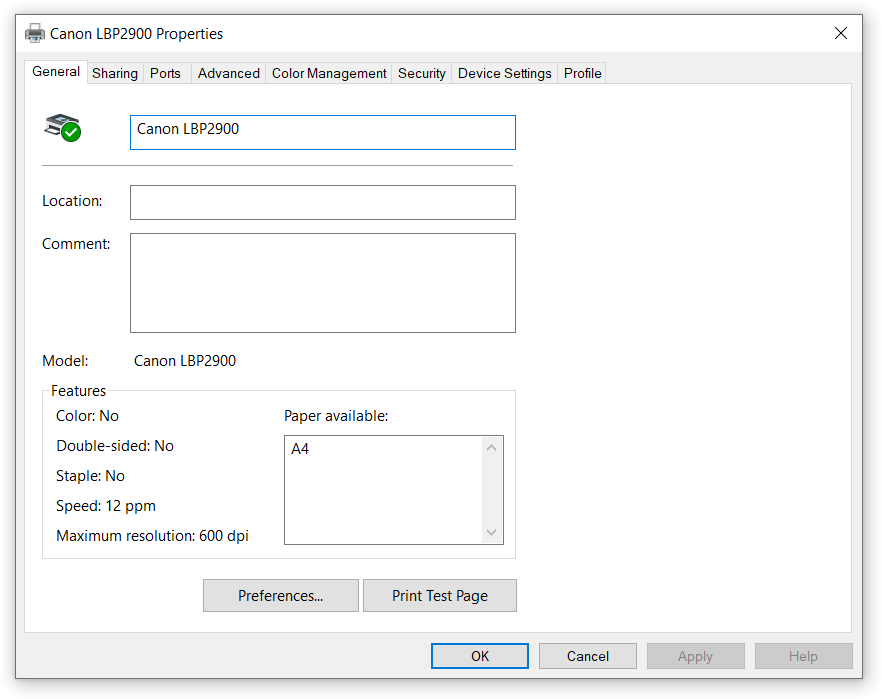
Task: Switch to the Sharing tab
Action: (115, 73)
